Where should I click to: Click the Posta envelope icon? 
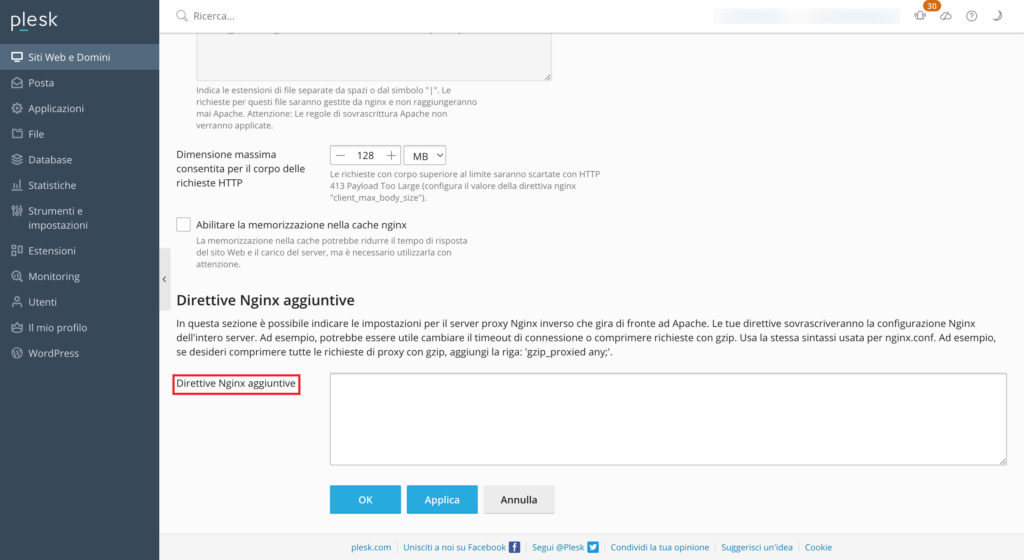[17, 83]
